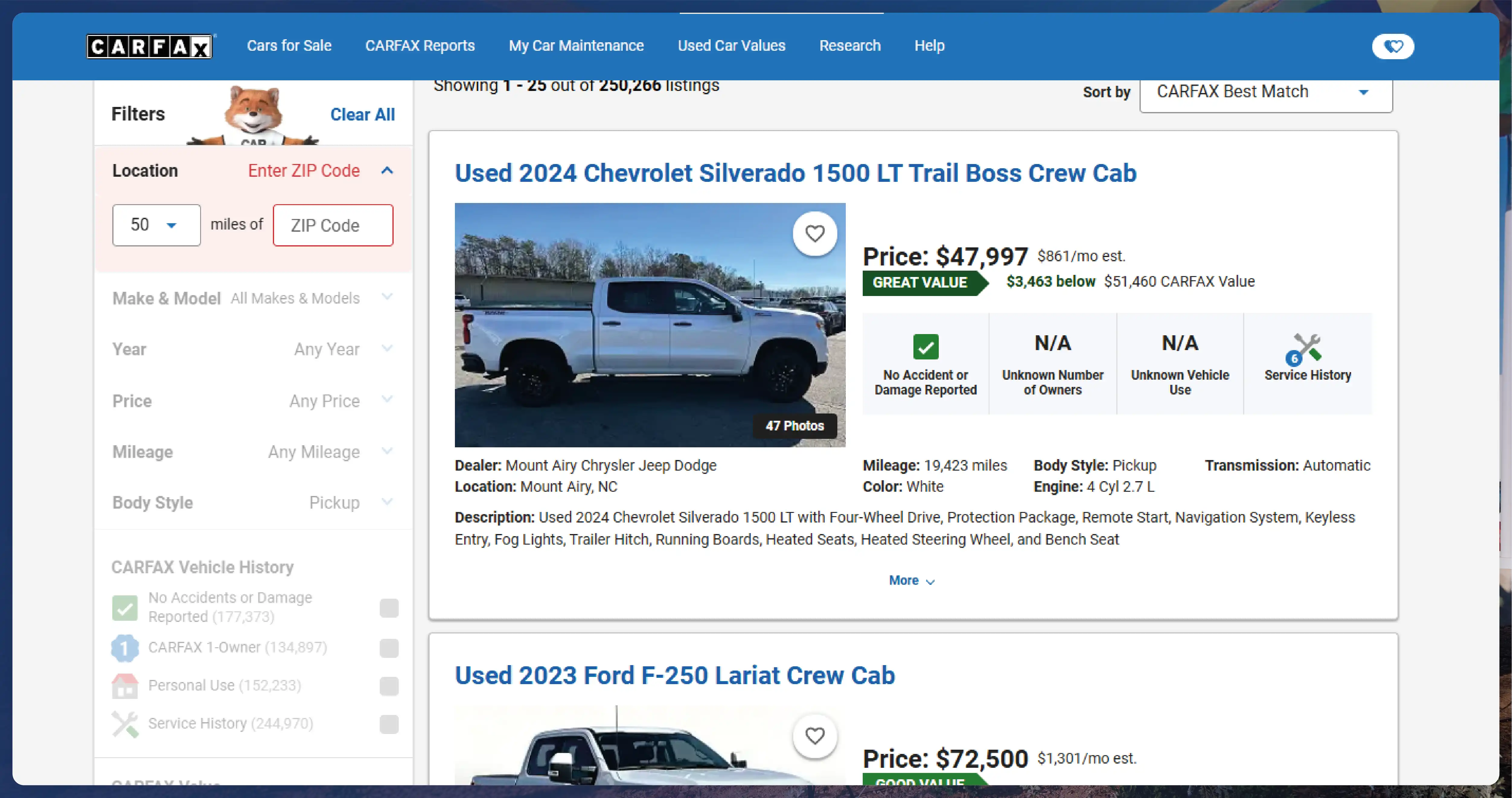
Task: Click the 47 Photos badge
Action: [795, 426]
